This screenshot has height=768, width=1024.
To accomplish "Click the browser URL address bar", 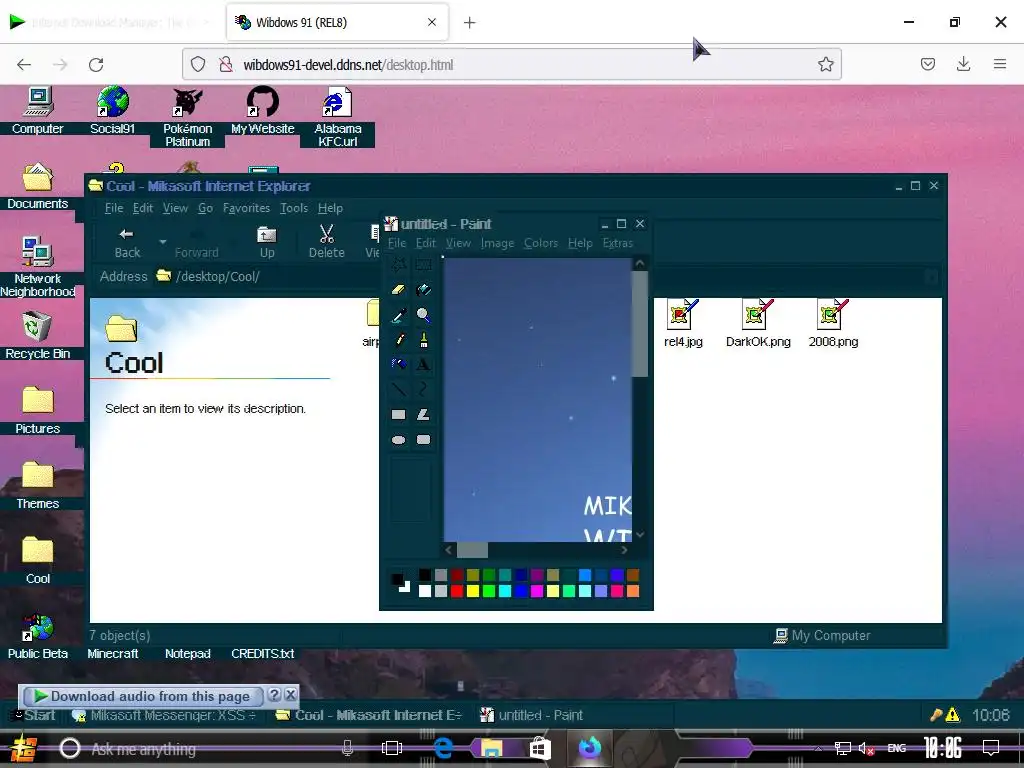I will click(x=511, y=64).
